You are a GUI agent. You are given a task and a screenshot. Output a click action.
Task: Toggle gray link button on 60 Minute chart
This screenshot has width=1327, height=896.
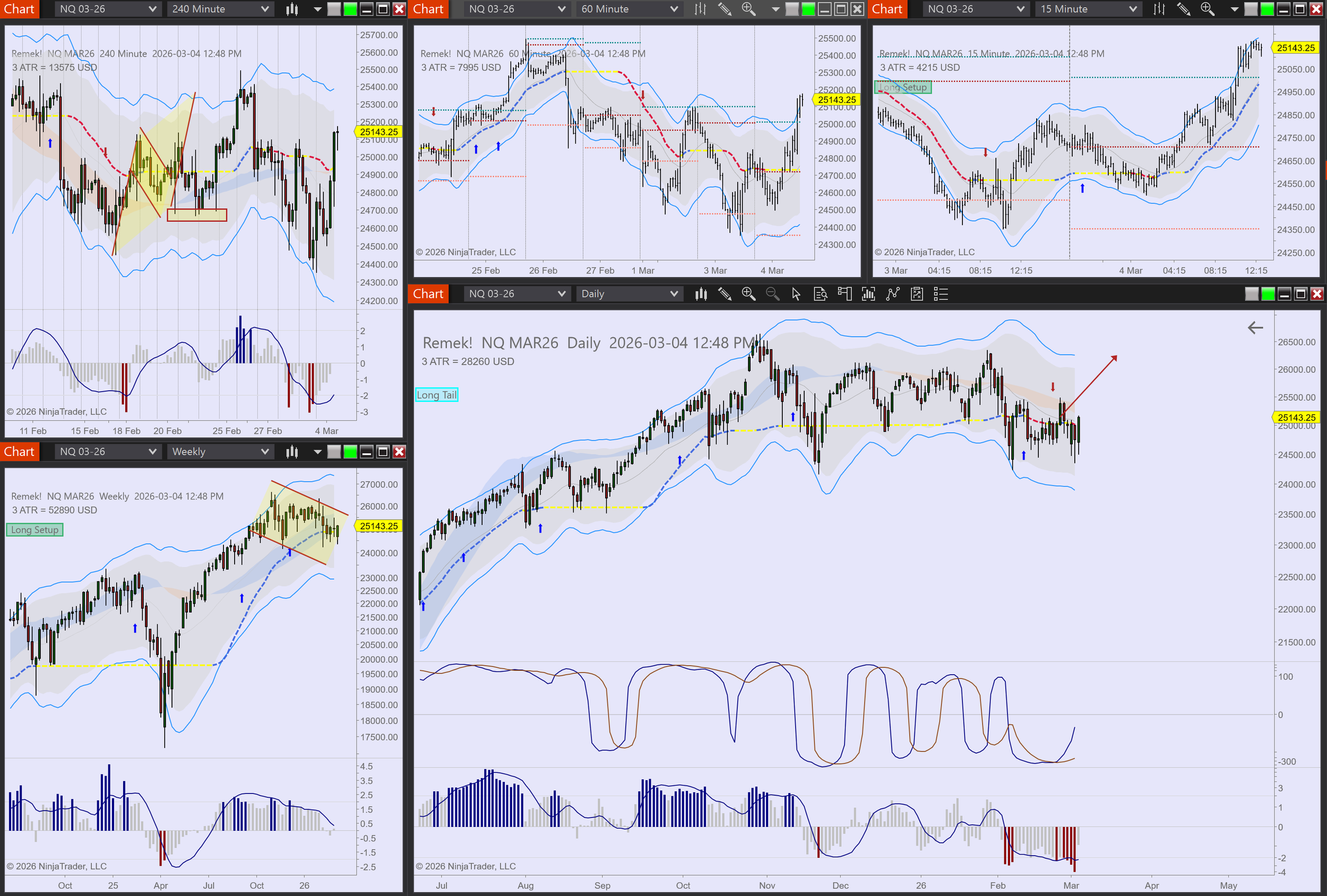[x=792, y=9]
